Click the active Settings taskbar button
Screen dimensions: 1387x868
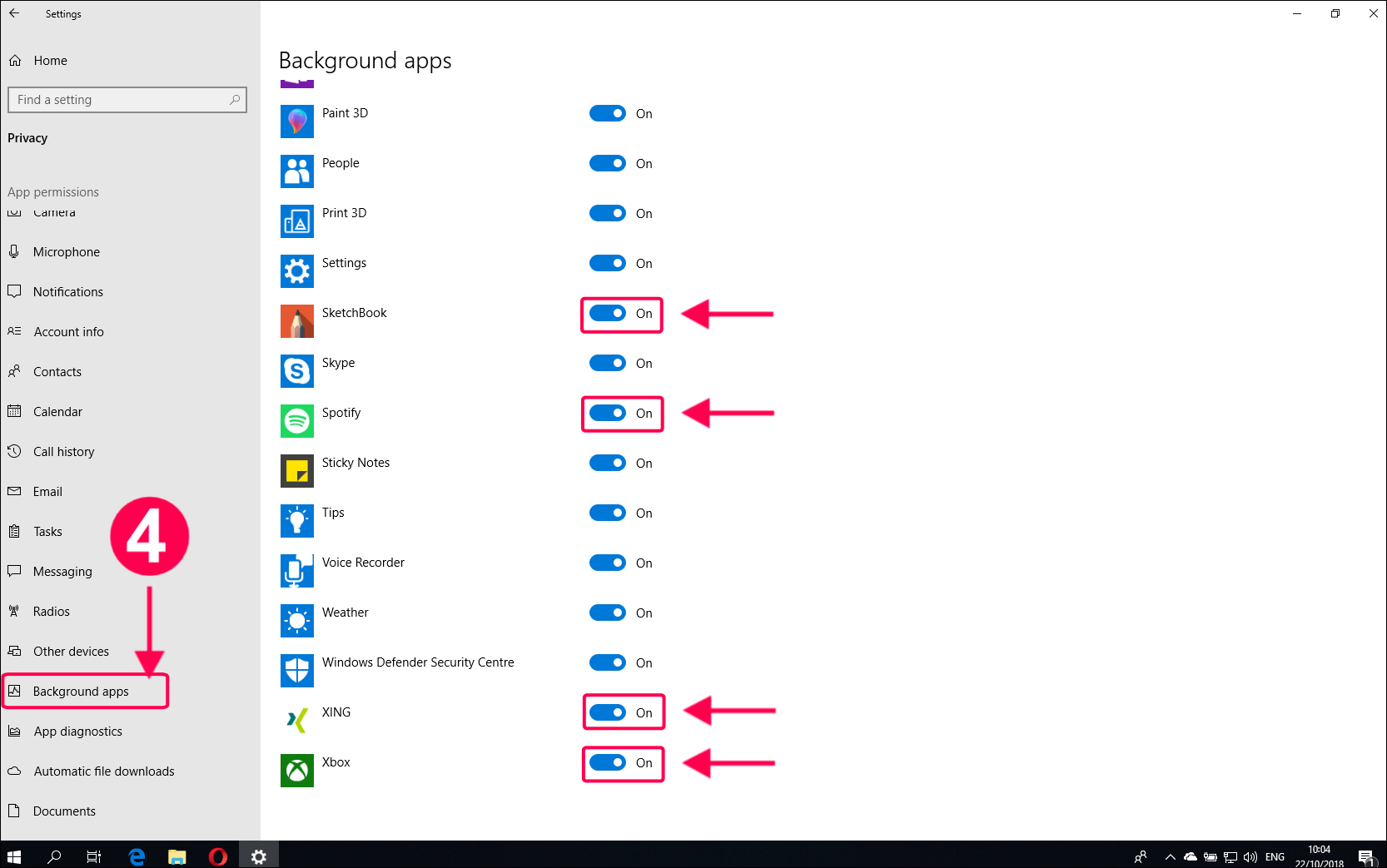point(259,856)
